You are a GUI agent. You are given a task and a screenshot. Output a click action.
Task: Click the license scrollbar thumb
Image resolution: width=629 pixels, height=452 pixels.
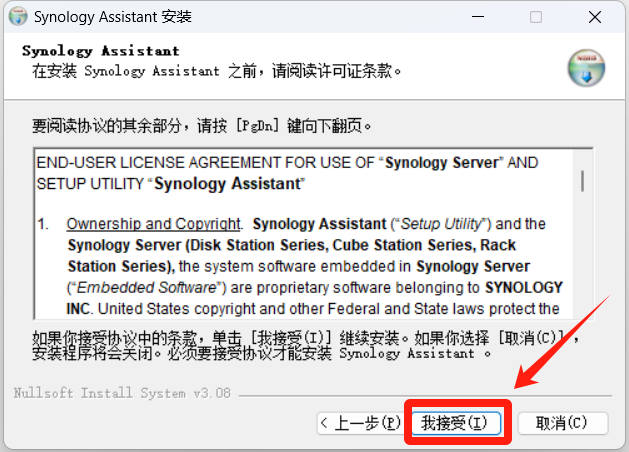coord(582,180)
